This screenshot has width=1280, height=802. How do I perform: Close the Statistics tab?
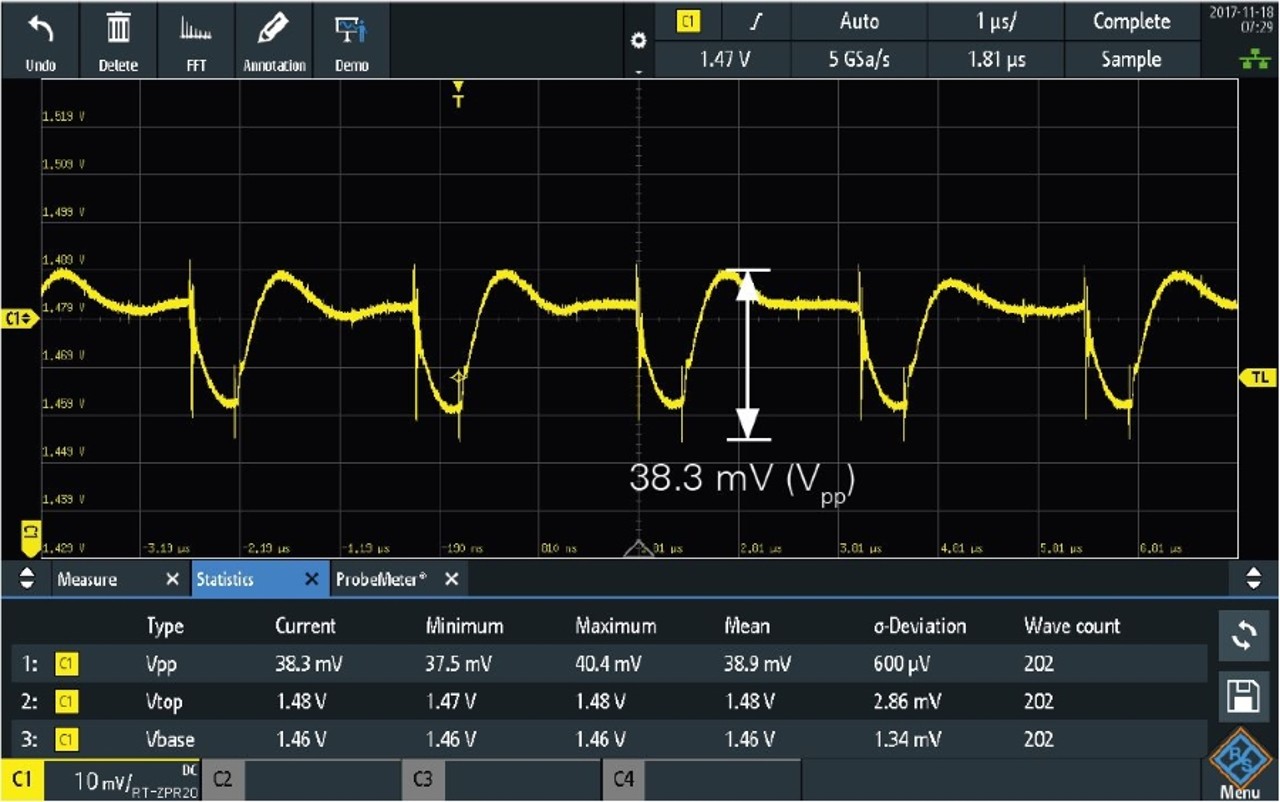point(311,579)
